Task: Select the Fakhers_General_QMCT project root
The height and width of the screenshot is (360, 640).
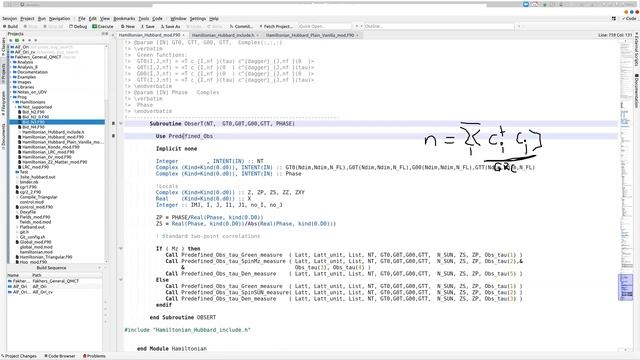Action: 38,57
